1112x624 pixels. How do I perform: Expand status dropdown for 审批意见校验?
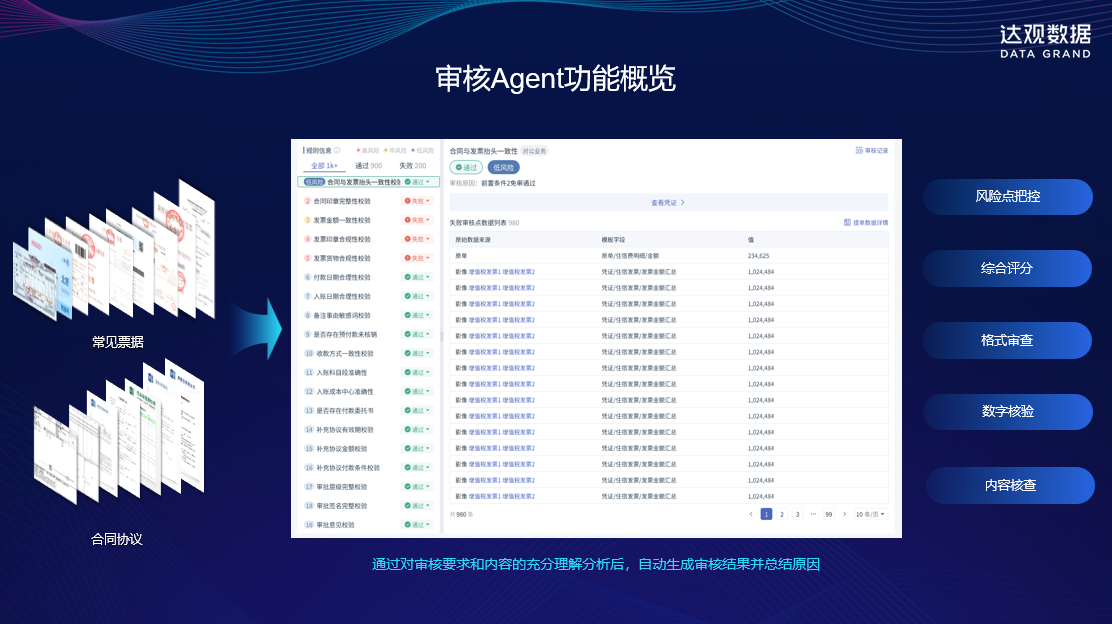tap(429, 525)
